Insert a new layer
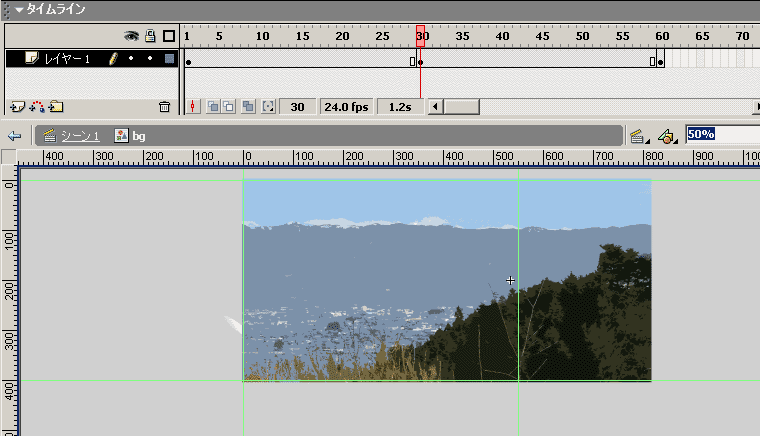This screenshot has width=760, height=436. pos(17,107)
